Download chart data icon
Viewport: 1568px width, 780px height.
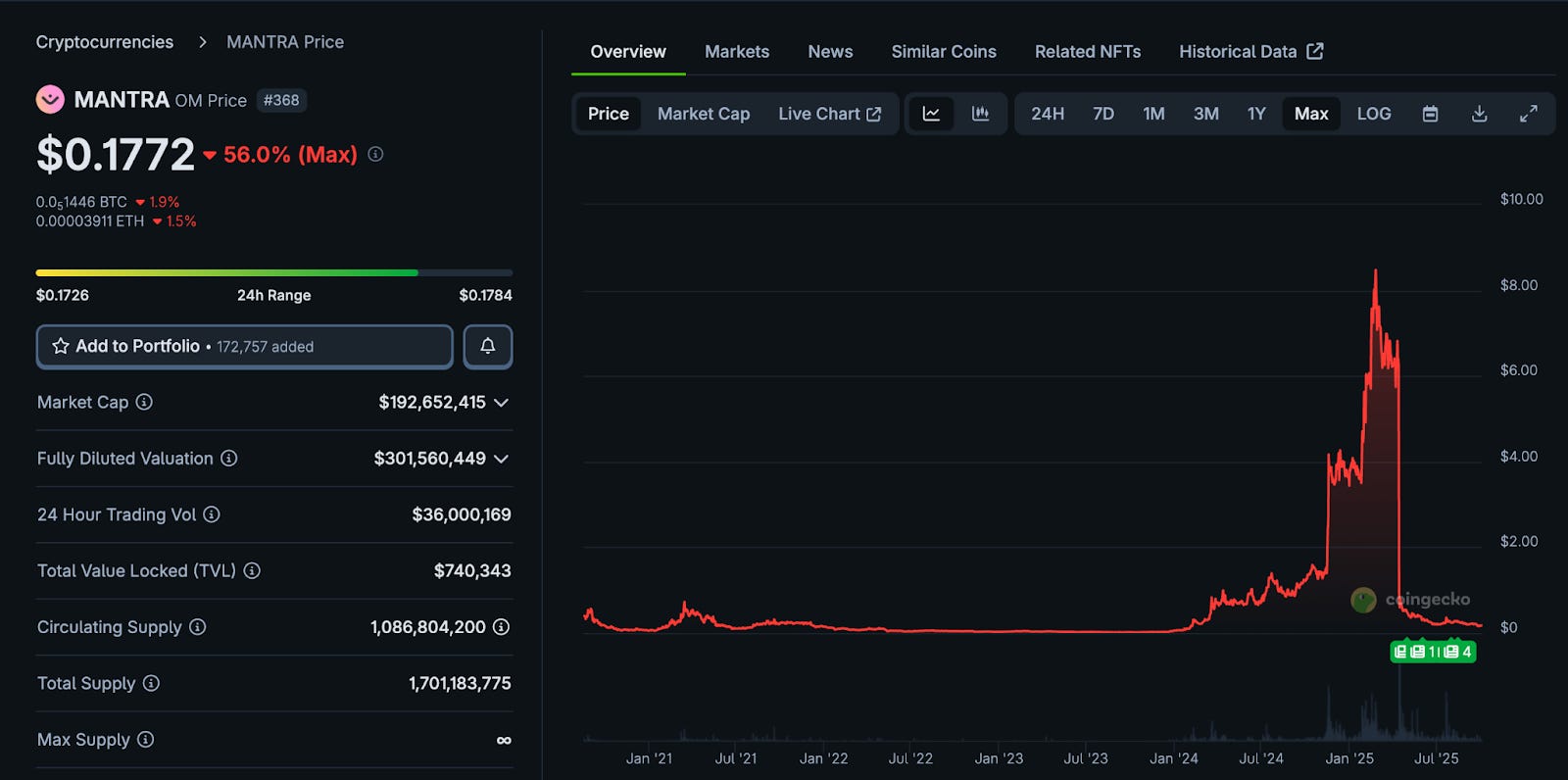[1480, 114]
